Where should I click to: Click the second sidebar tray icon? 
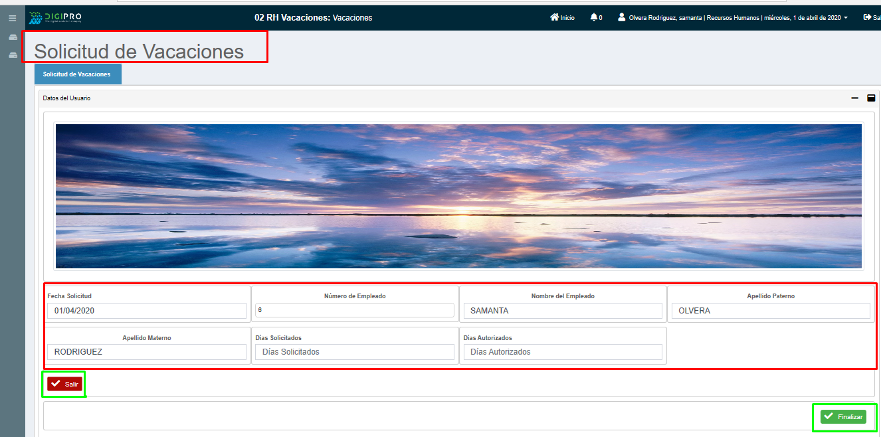pyautogui.click(x=13, y=54)
